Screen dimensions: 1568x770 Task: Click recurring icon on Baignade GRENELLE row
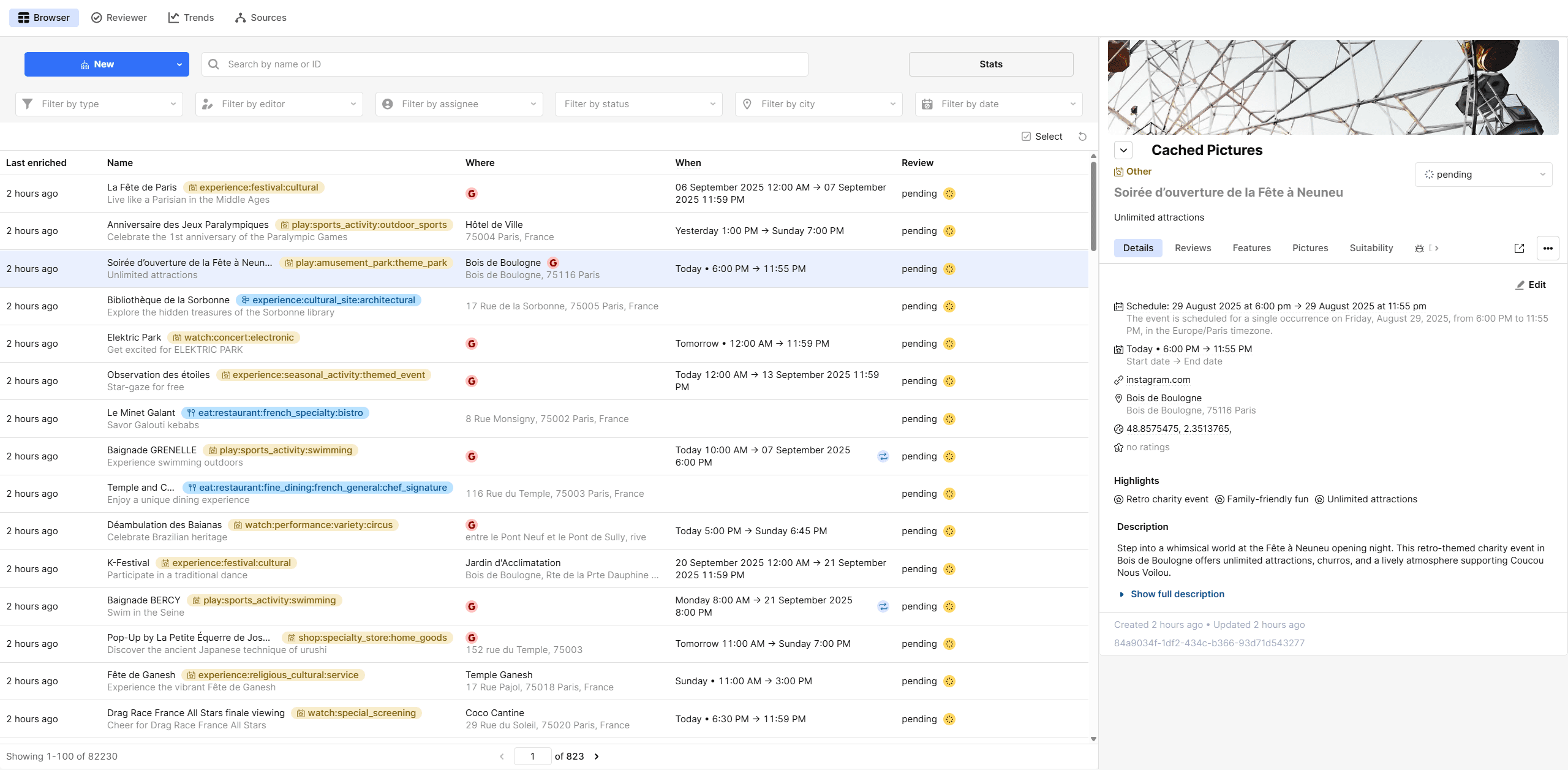click(883, 456)
